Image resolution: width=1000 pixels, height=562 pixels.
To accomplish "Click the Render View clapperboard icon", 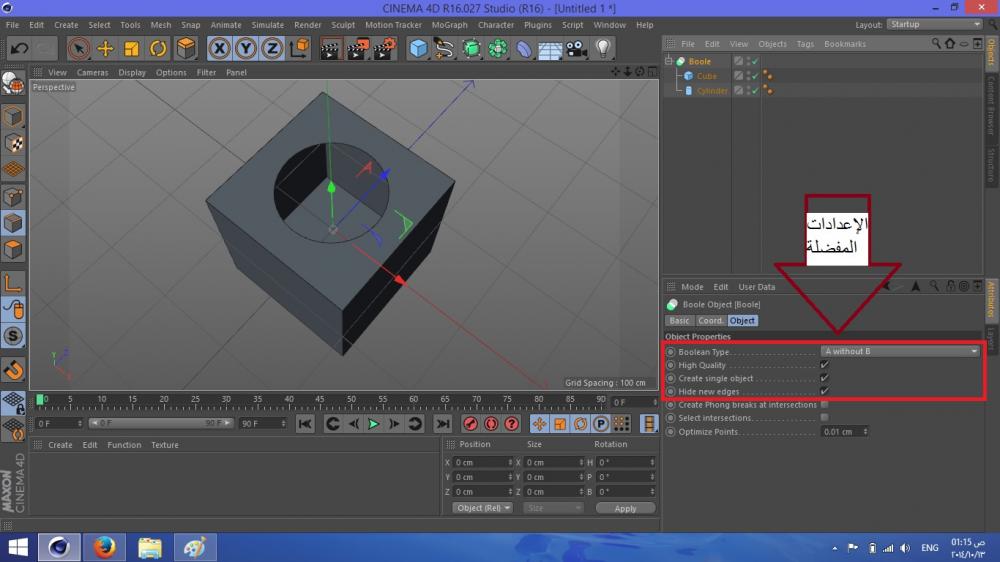I will 331,48.
